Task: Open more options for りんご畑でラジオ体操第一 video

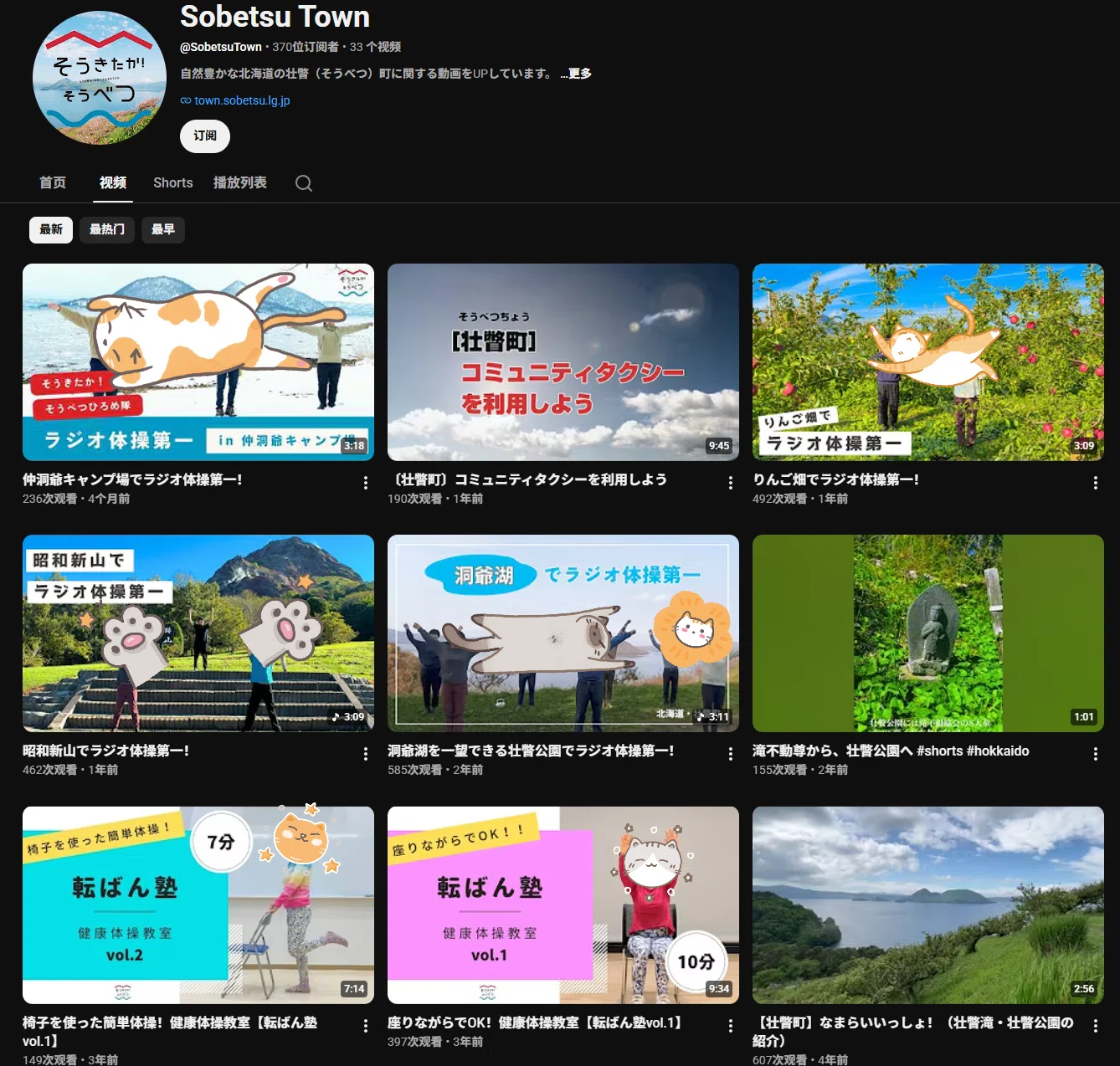Action: [1096, 483]
